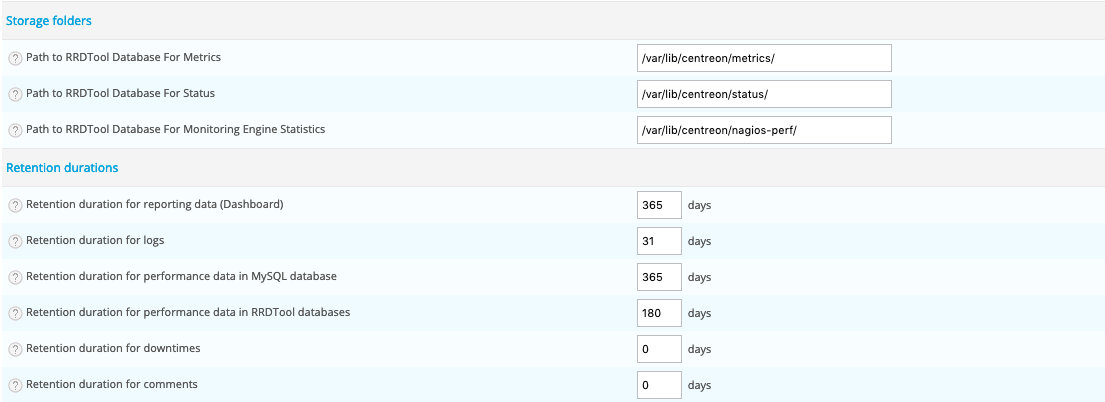Select the RRDTool retention field showing 180

[x=659, y=313]
